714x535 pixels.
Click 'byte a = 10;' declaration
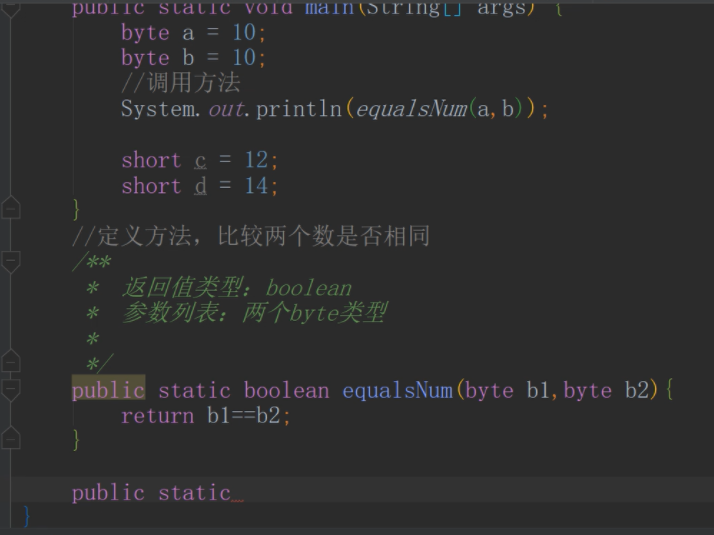coord(193,32)
